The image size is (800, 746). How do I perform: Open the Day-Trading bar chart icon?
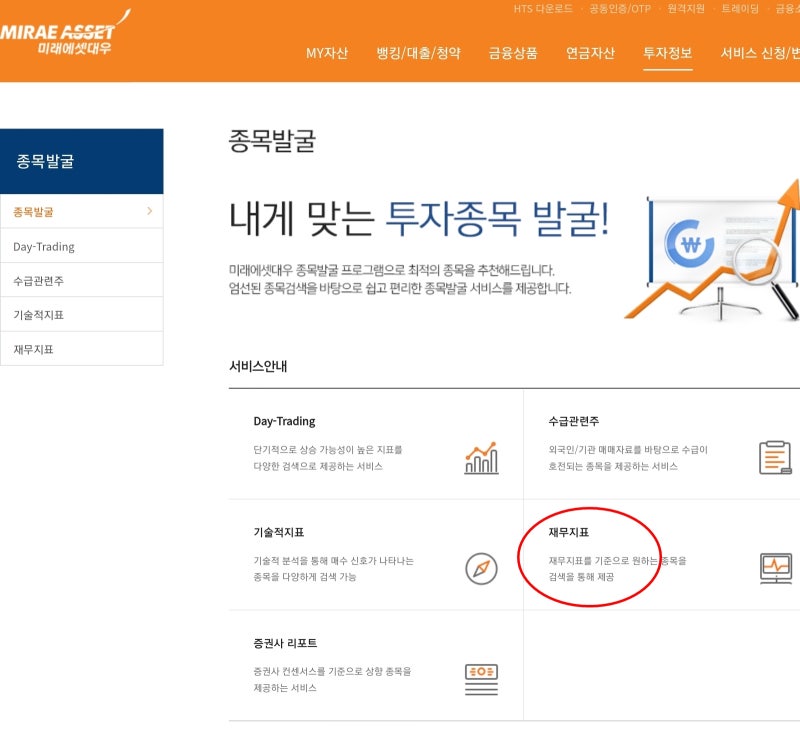[x=481, y=458]
